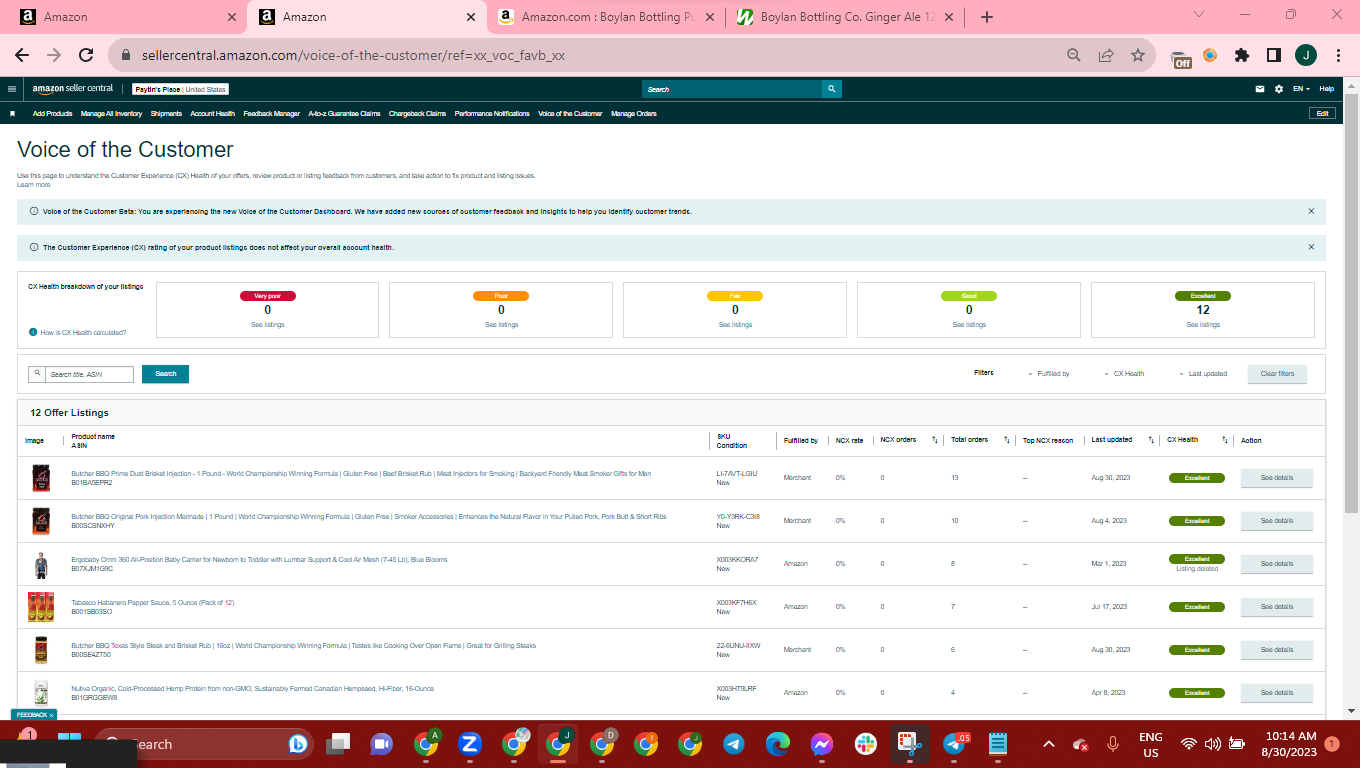
Task: Open the Seller Central mail icon
Action: pos(1261,89)
